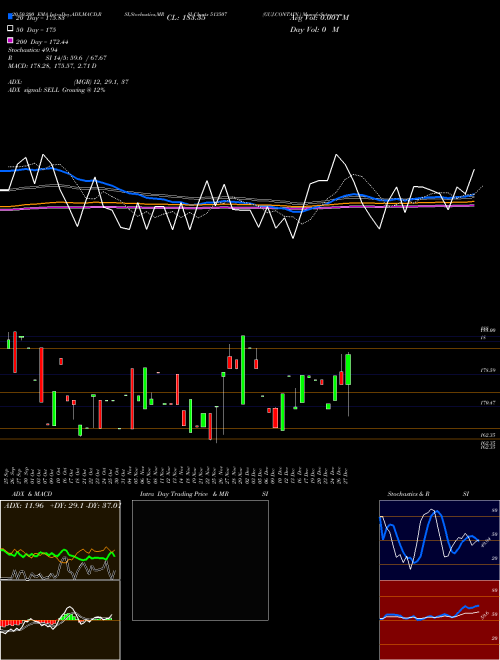Click the 'ADX & MACD' panel title
This screenshot has width=500, height=660.
click(32, 494)
